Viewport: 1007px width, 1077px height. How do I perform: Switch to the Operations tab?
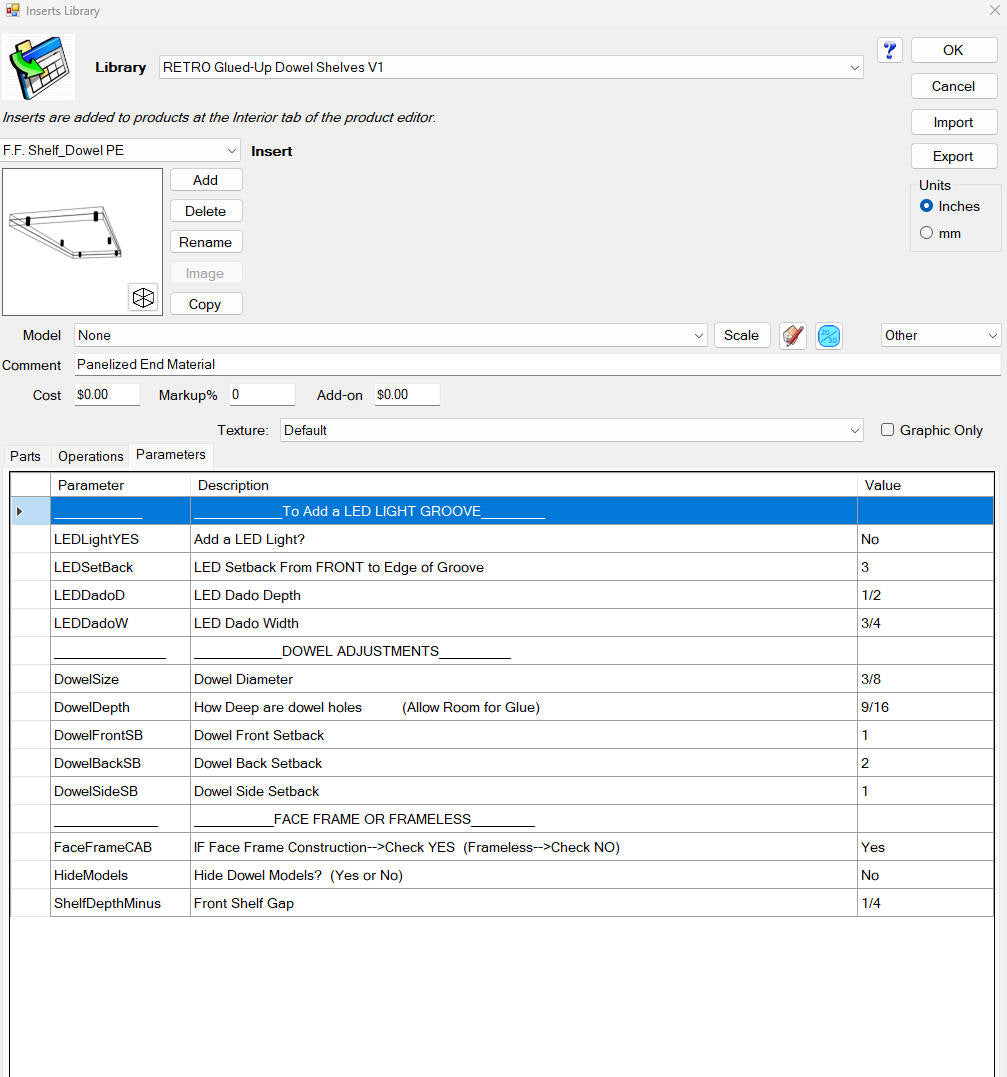tap(91, 456)
